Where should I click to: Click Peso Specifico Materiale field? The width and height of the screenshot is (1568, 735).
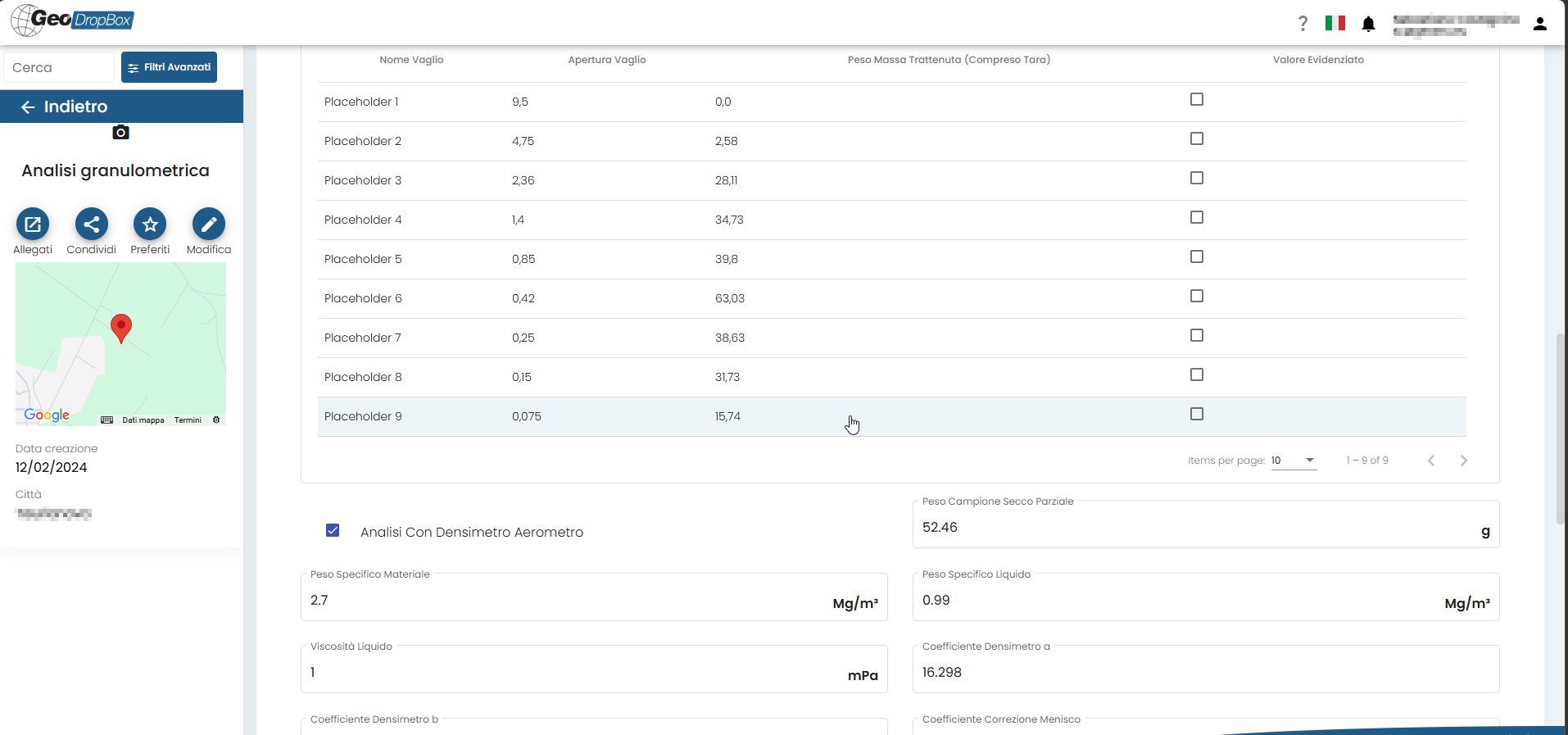coord(594,597)
